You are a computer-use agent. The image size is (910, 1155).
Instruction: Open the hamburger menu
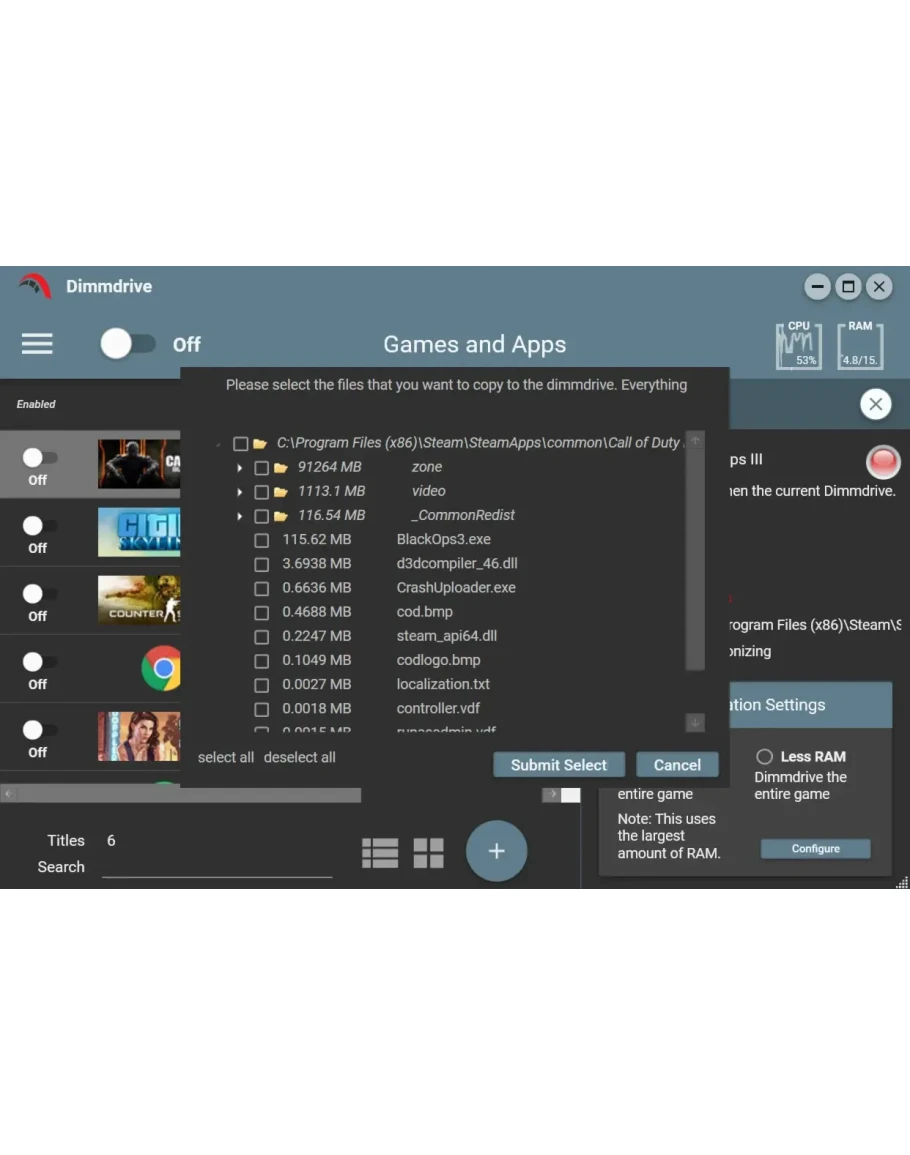(37, 344)
